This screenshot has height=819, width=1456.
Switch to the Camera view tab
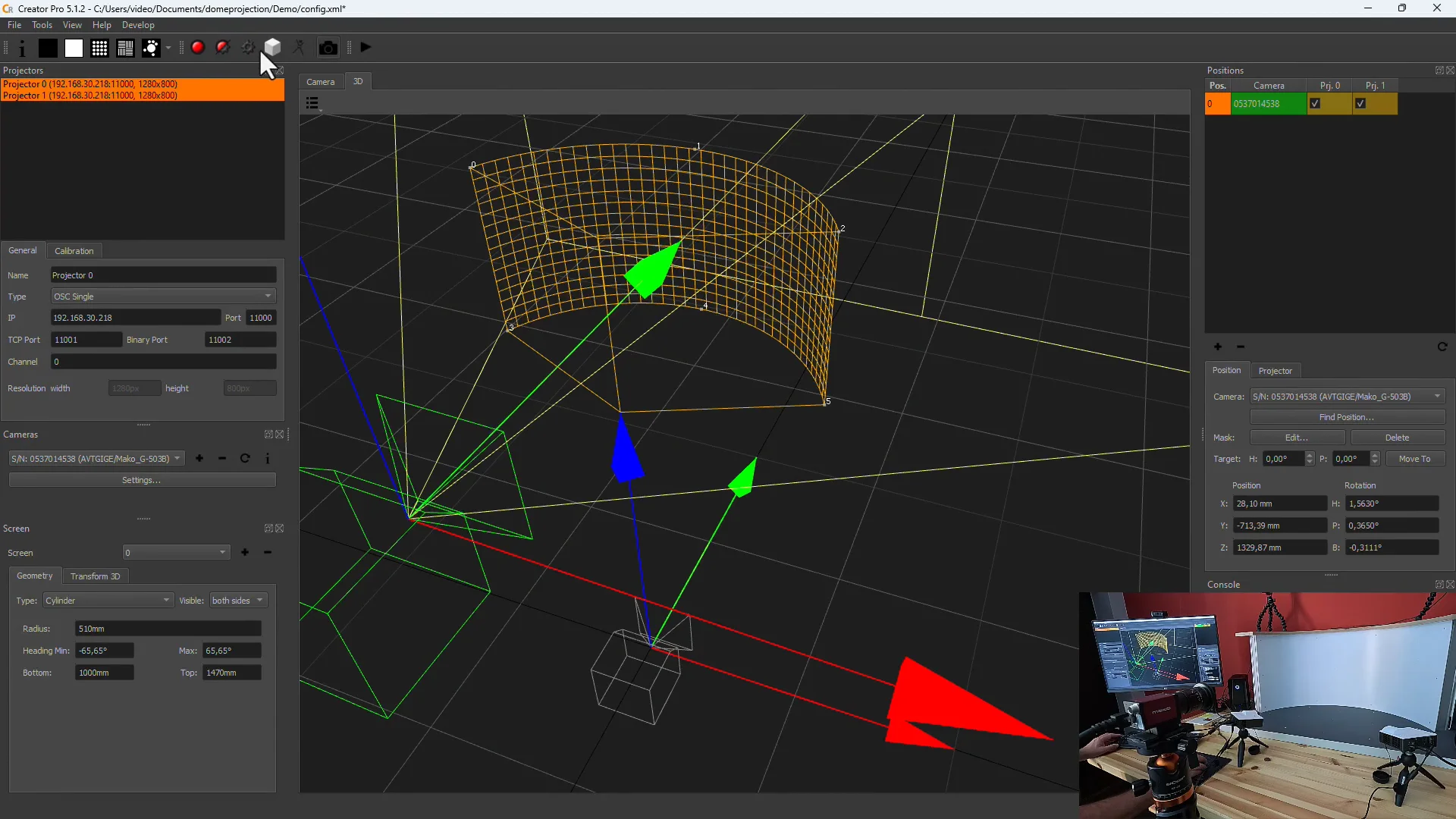321,82
